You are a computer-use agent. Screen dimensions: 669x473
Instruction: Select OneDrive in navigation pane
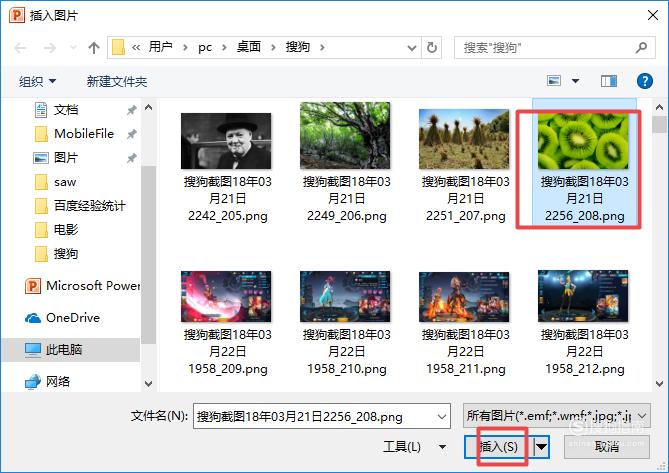pos(62,318)
